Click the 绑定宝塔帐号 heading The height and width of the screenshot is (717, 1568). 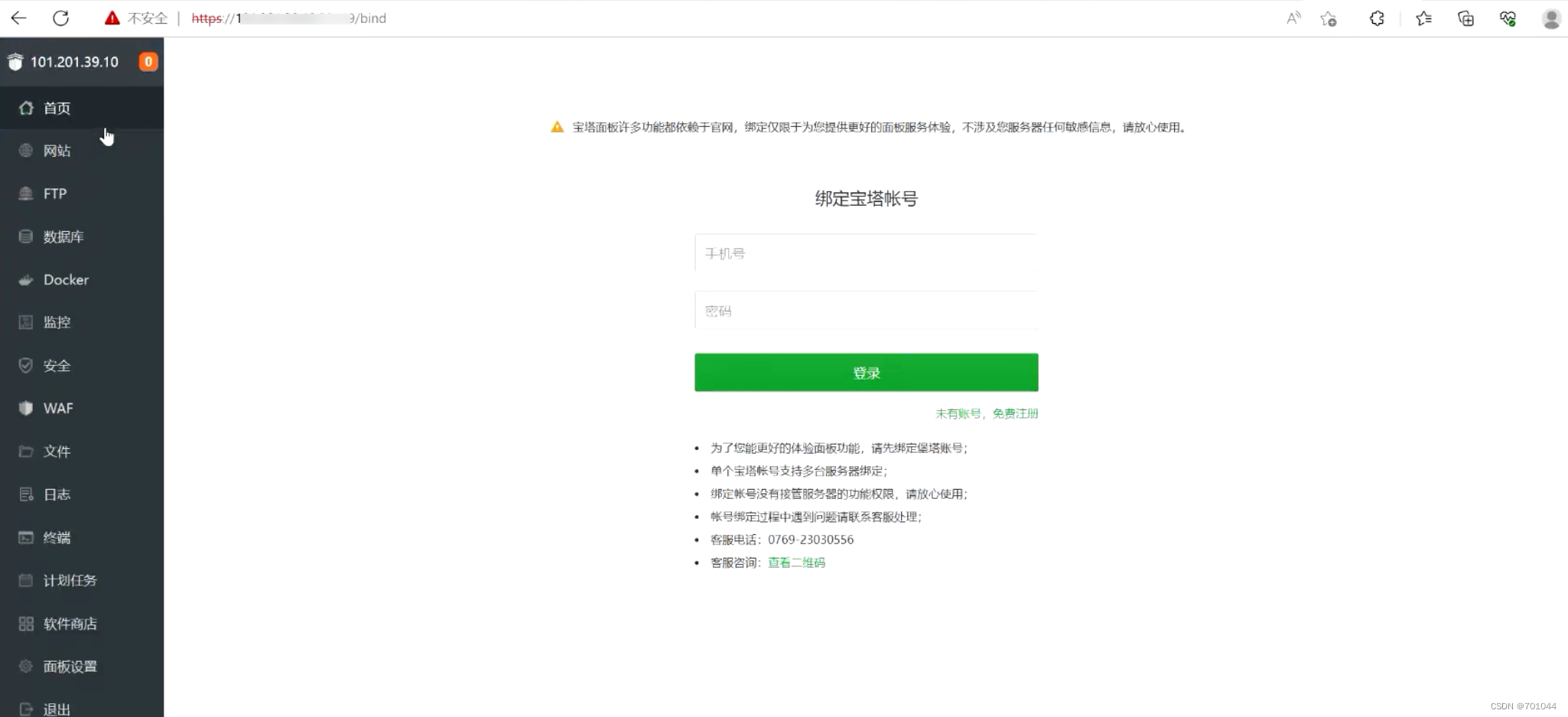coord(866,199)
